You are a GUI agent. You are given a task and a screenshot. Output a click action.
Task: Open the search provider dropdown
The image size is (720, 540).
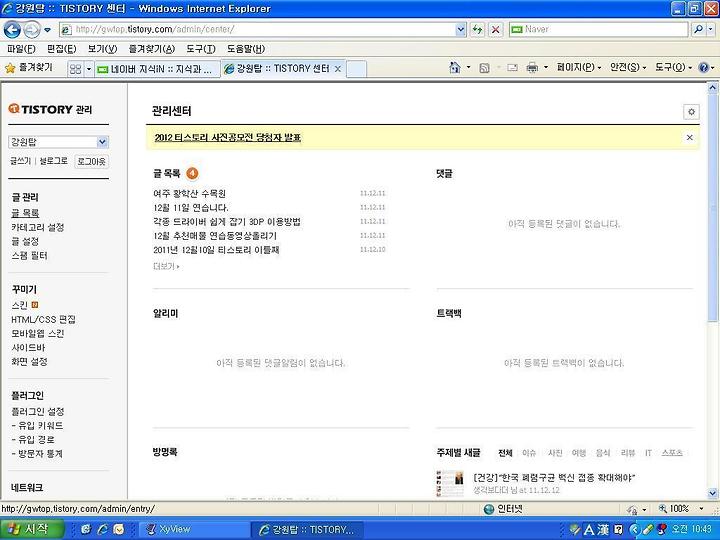click(x=711, y=29)
